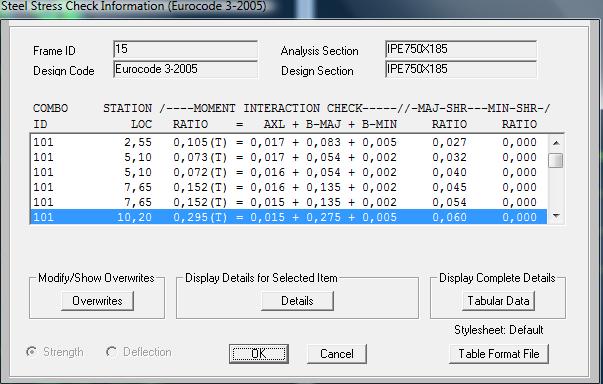Image resolution: width=603 pixels, height=384 pixels.
Task: Click the Overwrites button
Action: (97, 301)
